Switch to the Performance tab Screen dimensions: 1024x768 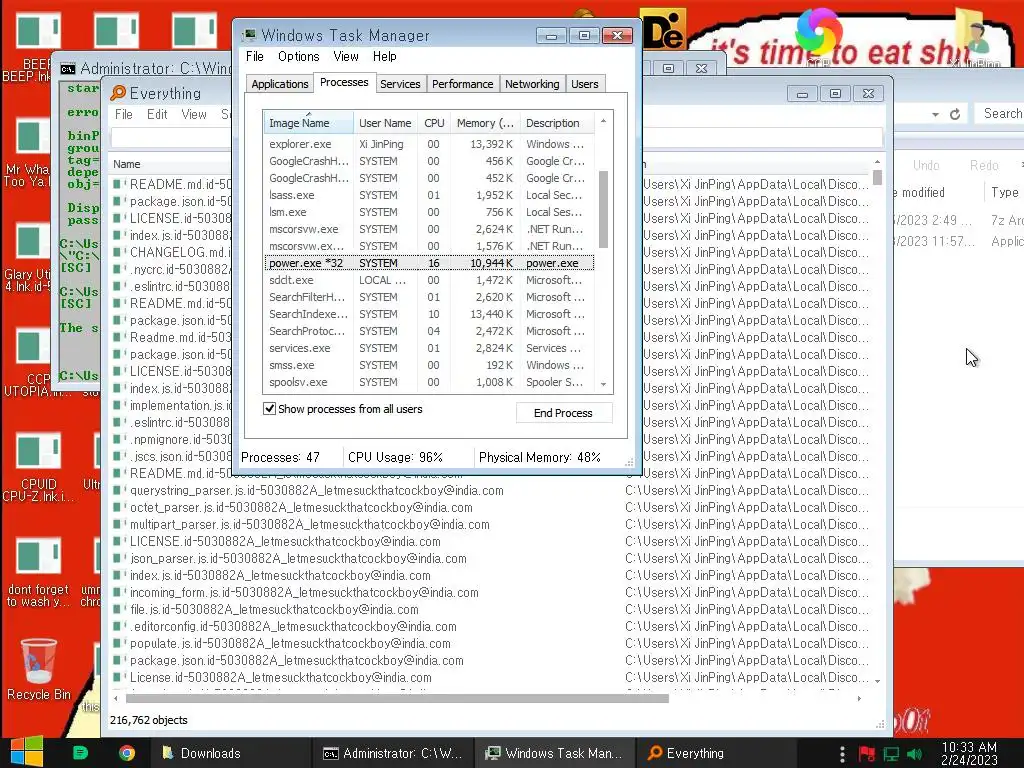462,84
